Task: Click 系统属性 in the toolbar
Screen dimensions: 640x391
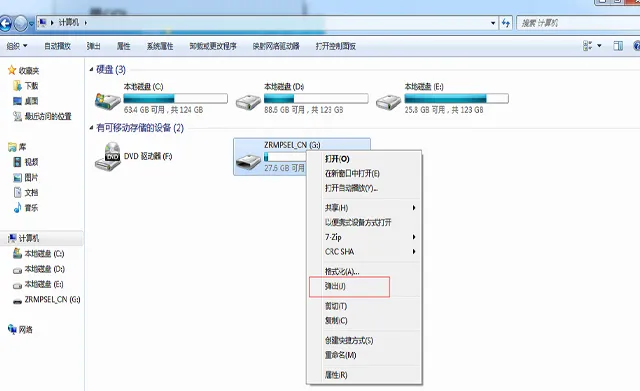Action: pyautogui.click(x=160, y=46)
